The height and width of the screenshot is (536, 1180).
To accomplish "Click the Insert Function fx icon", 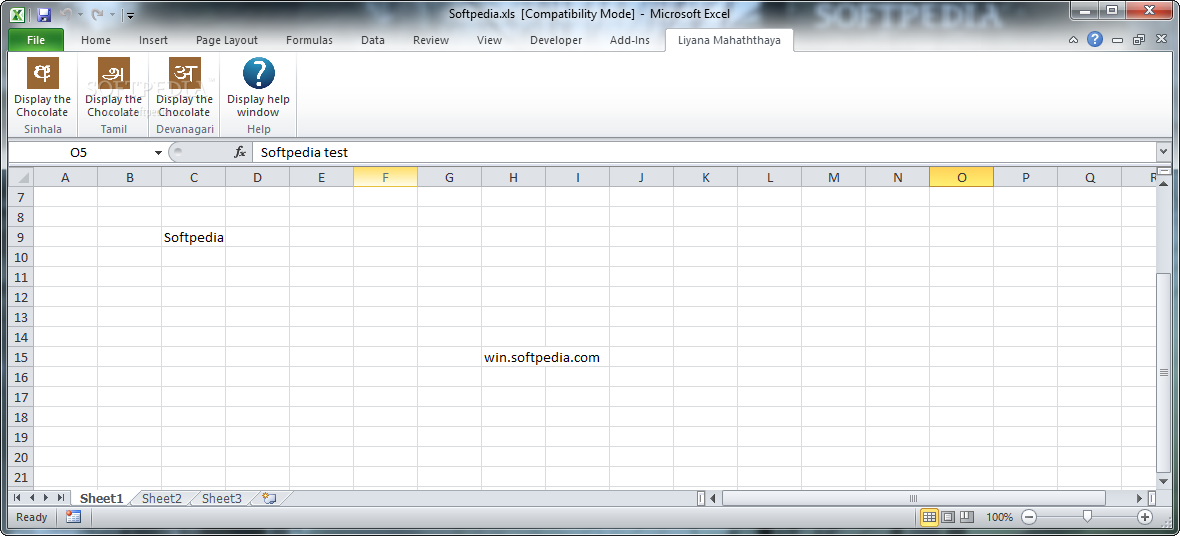I will [x=240, y=152].
